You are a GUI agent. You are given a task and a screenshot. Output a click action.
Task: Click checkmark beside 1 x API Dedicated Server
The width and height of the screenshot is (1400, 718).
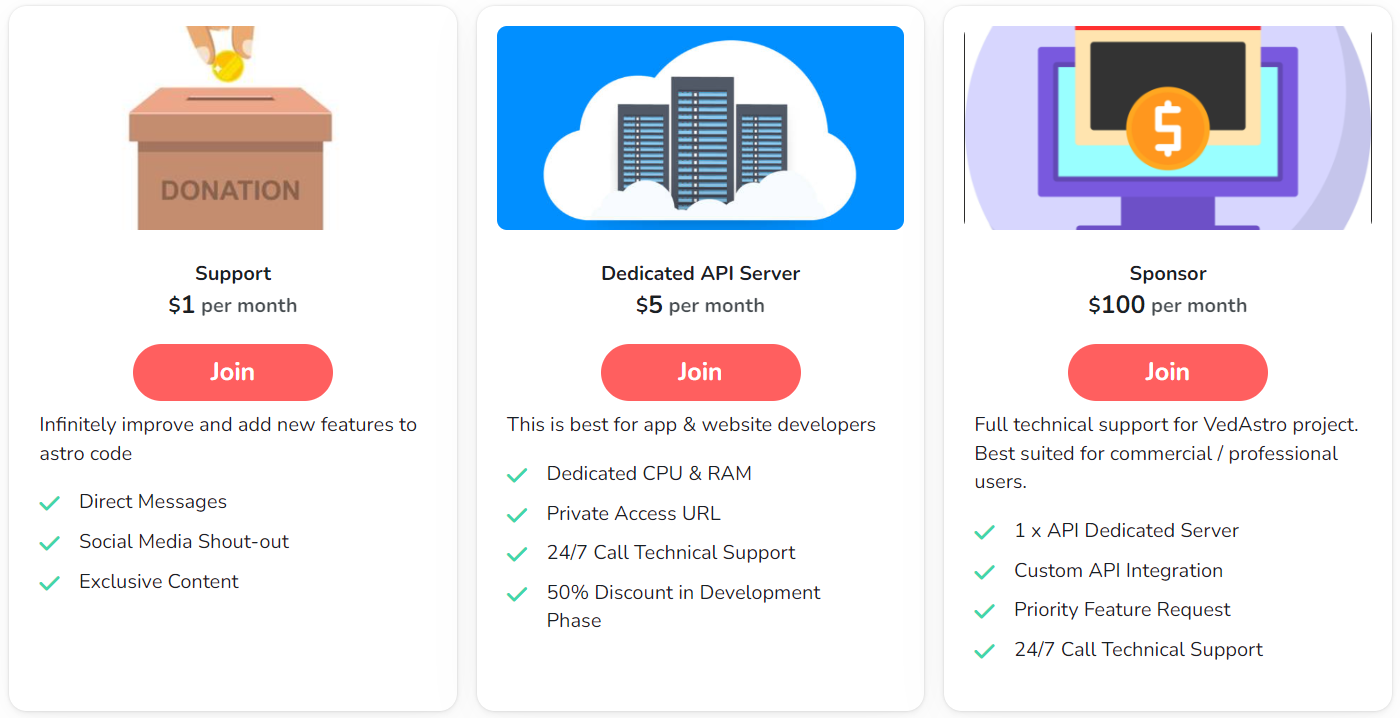point(985,532)
